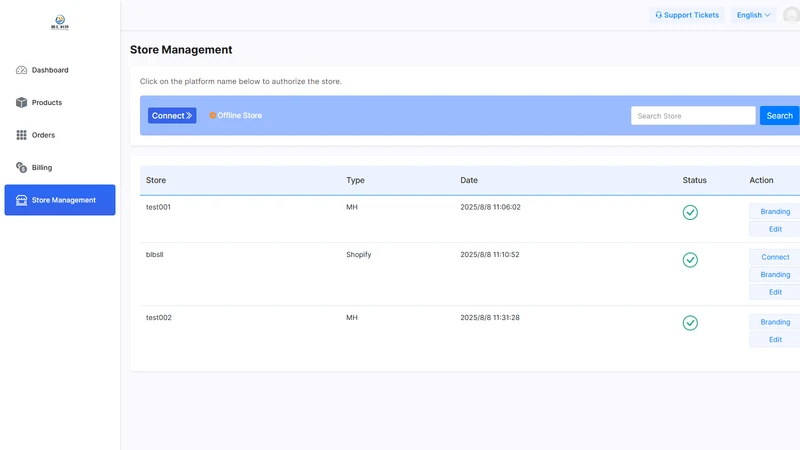
Task: Open Support Tickets
Action: [687, 15]
